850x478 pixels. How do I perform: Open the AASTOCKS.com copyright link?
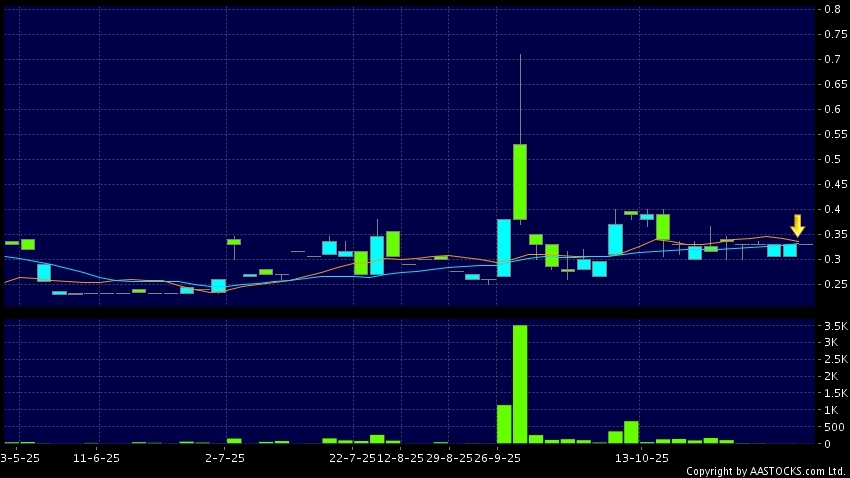click(765, 471)
